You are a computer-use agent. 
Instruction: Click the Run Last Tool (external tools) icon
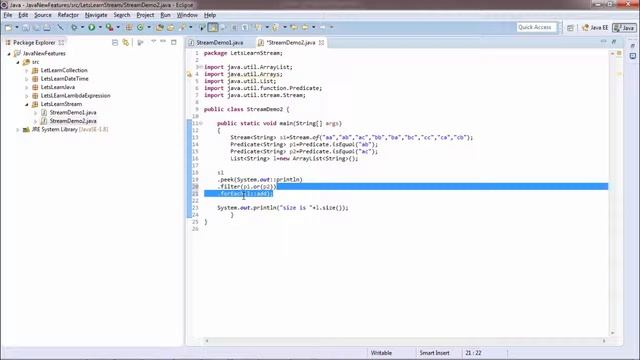[109, 27]
